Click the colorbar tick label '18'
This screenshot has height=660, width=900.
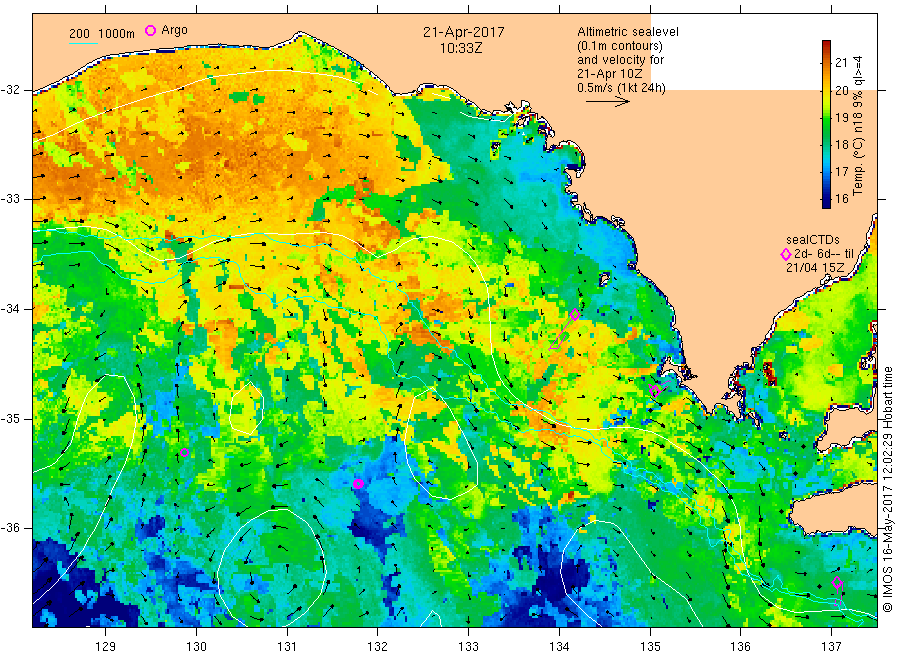click(x=841, y=145)
